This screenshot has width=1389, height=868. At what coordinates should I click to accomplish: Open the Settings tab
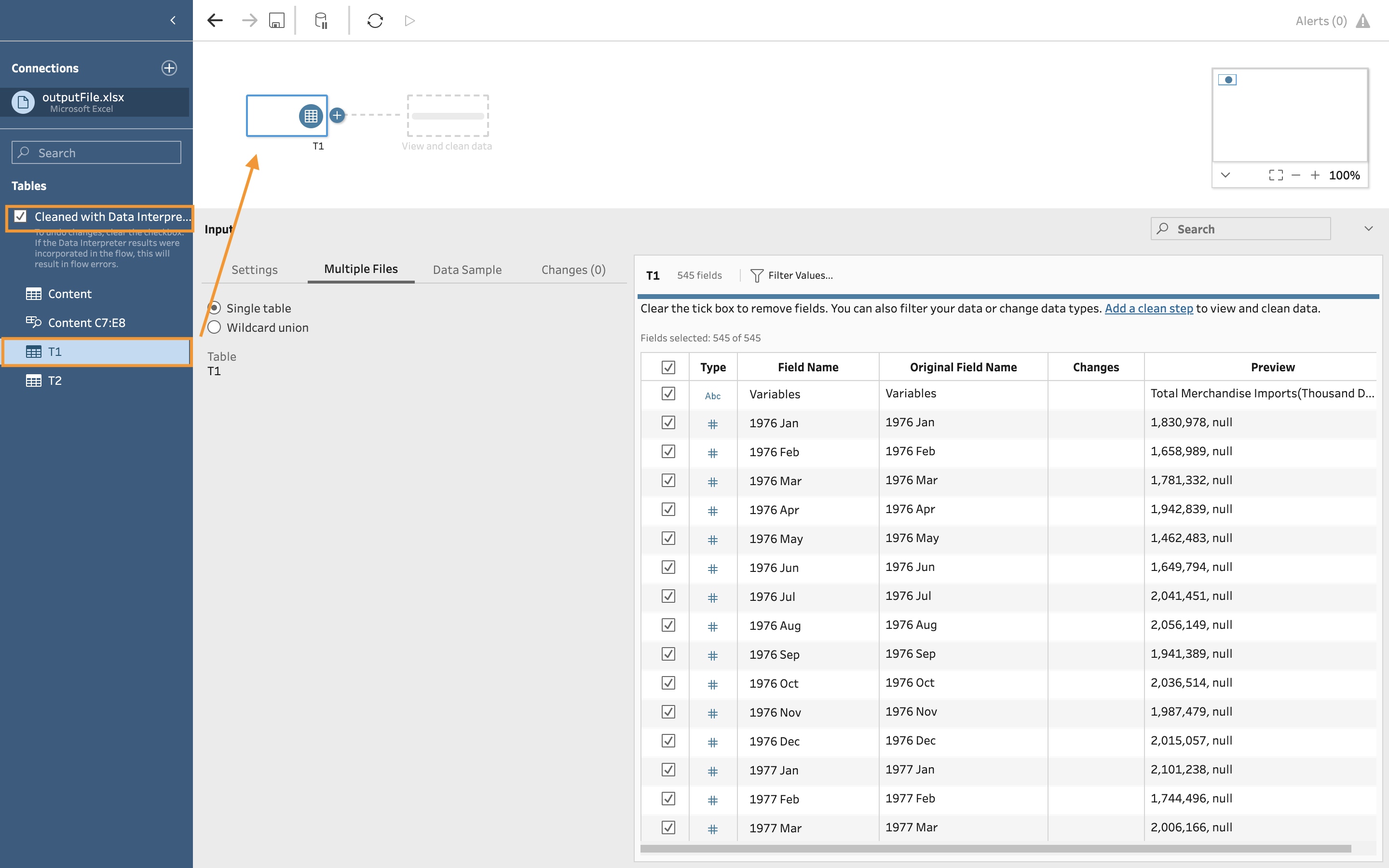coord(254,269)
